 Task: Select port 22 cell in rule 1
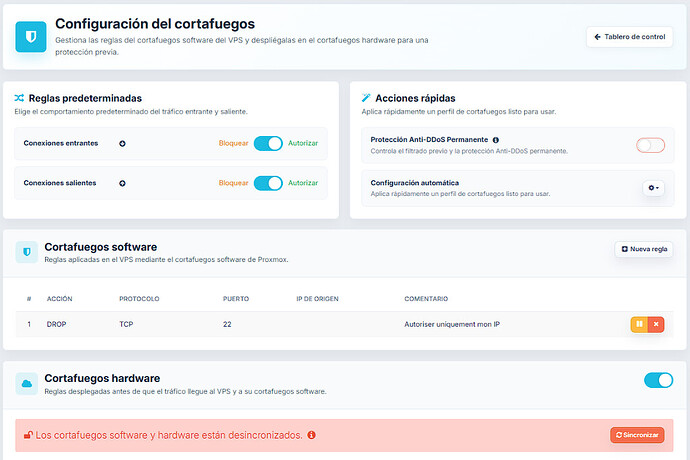click(227, 324)
